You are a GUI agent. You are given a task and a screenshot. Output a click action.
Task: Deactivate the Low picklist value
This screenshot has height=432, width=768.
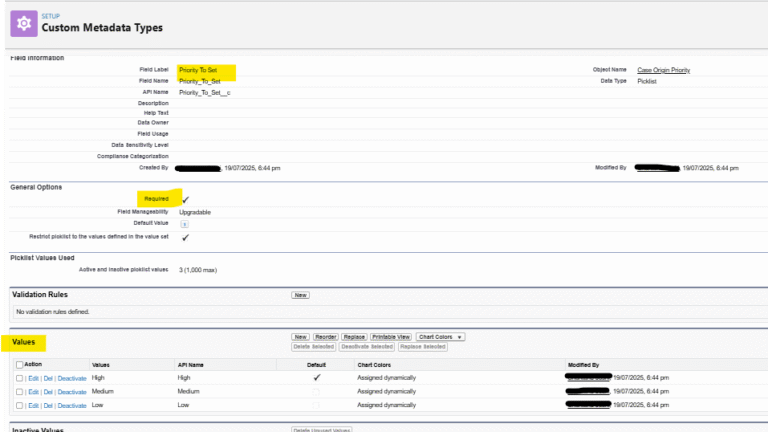pos(72,406)
